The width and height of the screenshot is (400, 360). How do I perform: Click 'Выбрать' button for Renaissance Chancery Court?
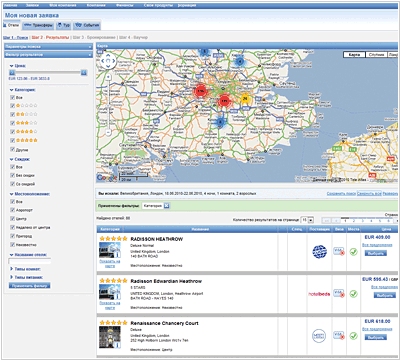point(376,337)
